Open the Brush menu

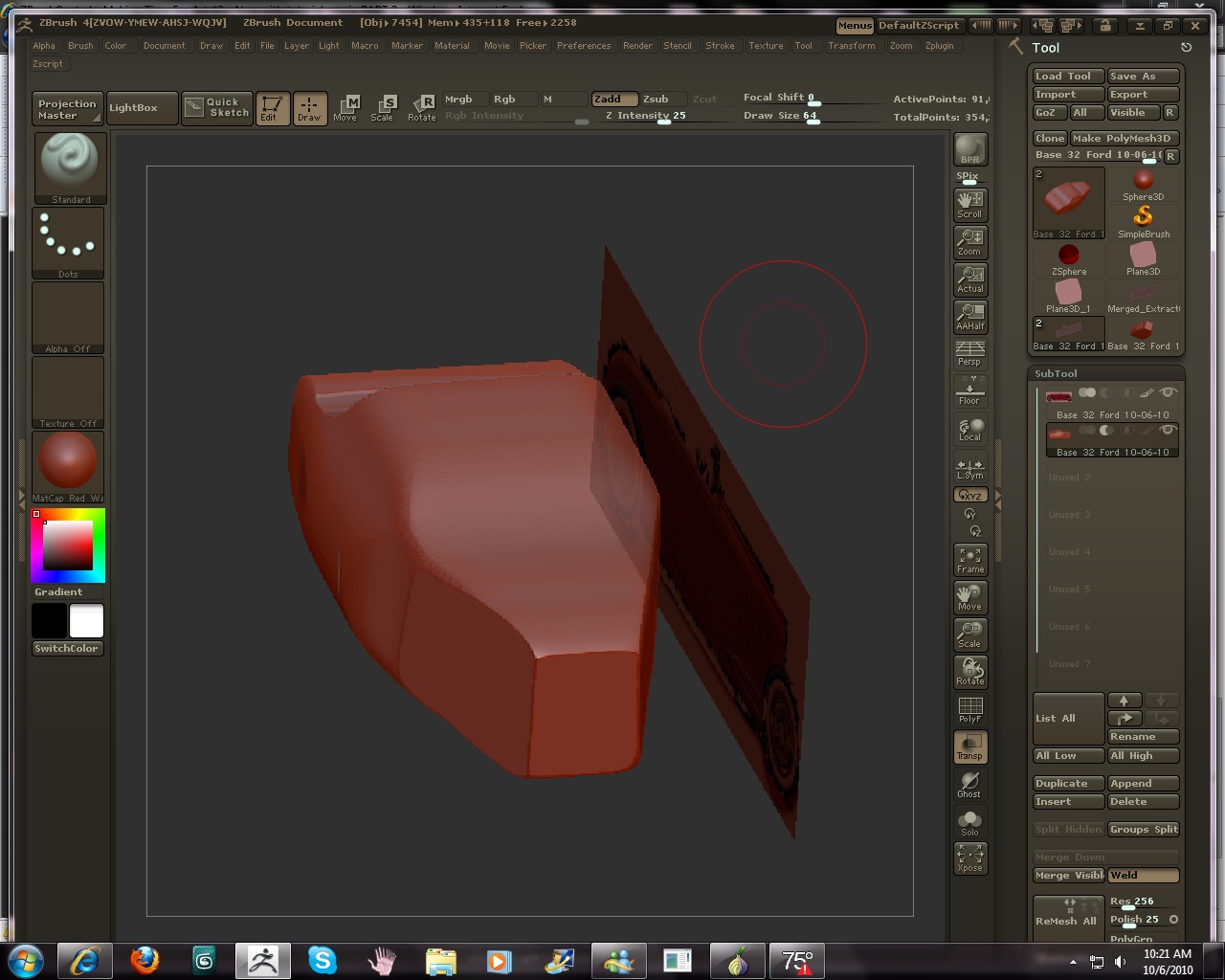(80, 46)
